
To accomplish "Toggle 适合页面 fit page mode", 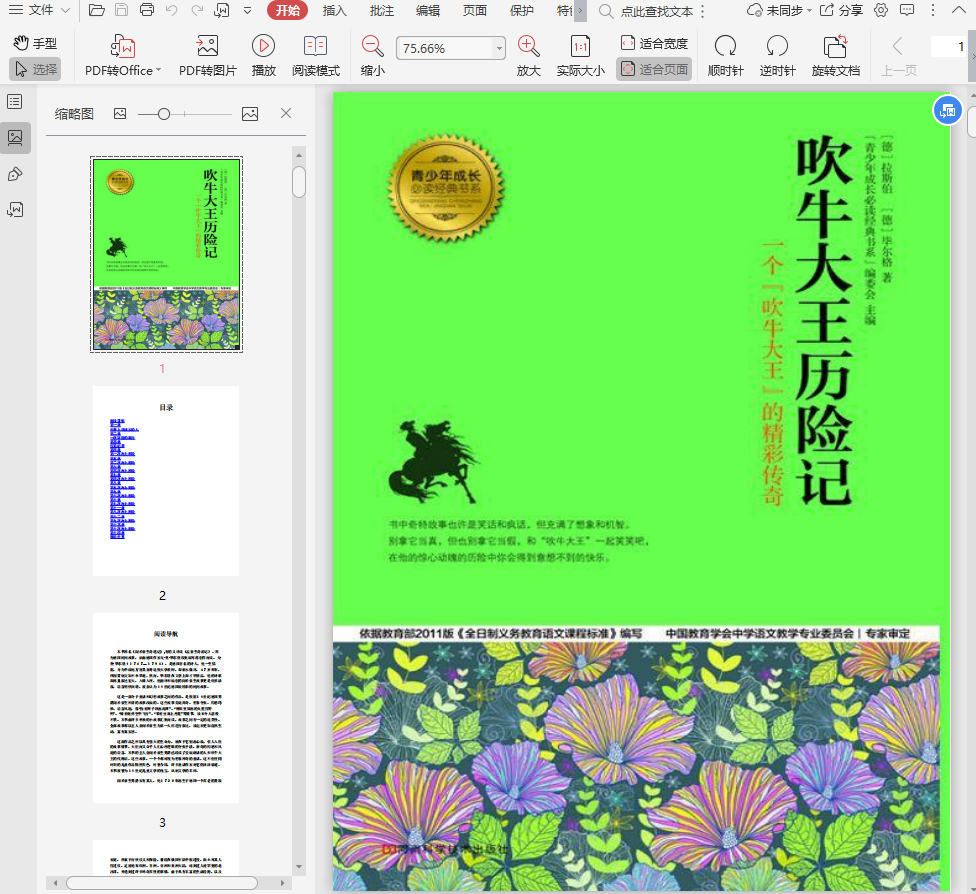I will pyautogui.click(x=654, y=69).
